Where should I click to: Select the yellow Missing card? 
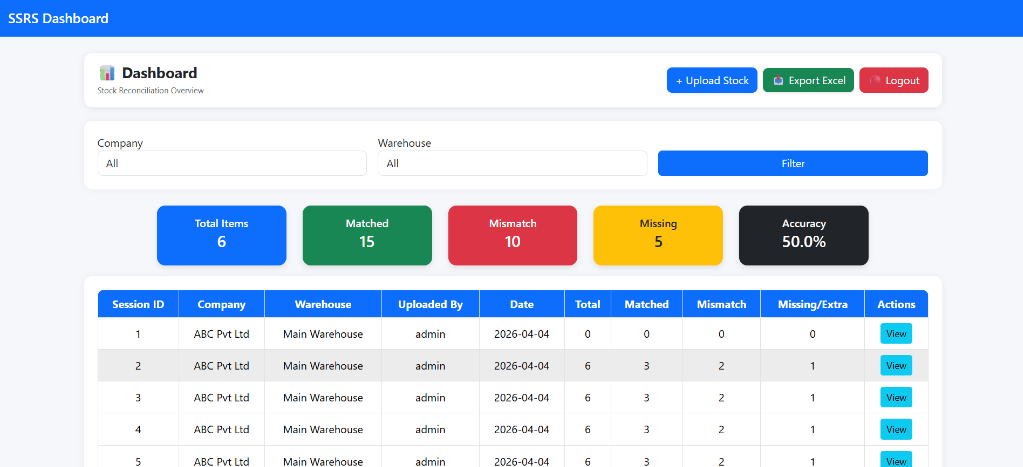pyautogui.click(x=658, y=235)
